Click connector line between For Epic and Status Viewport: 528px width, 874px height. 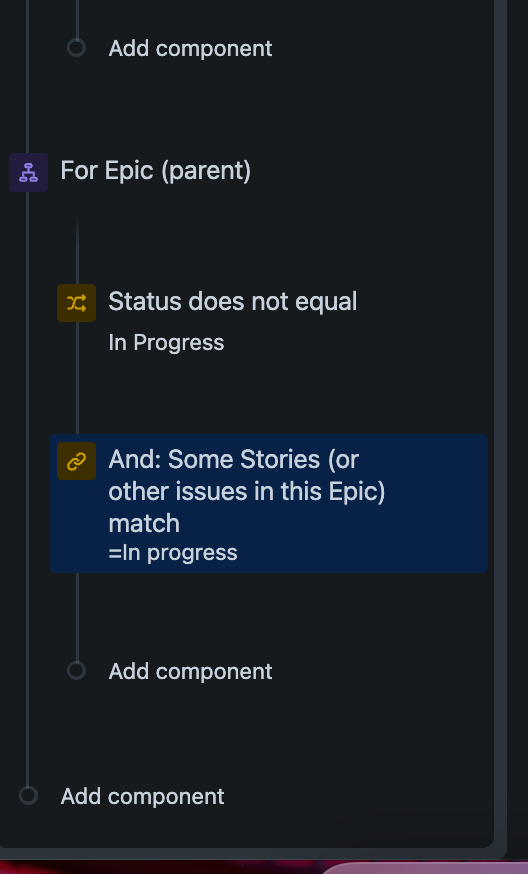tap(77, 251)
